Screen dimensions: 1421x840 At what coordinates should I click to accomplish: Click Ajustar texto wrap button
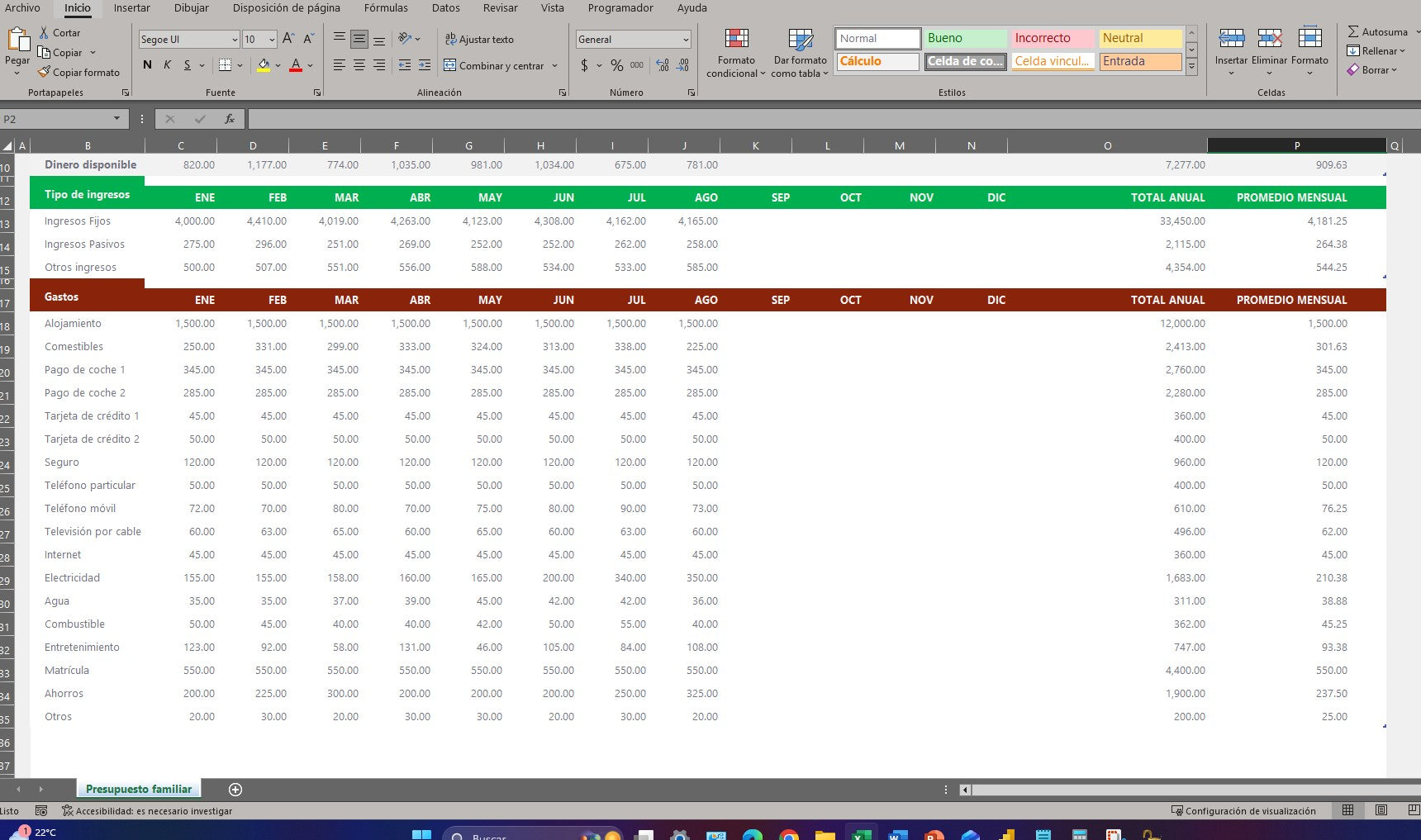pos(479,39)
